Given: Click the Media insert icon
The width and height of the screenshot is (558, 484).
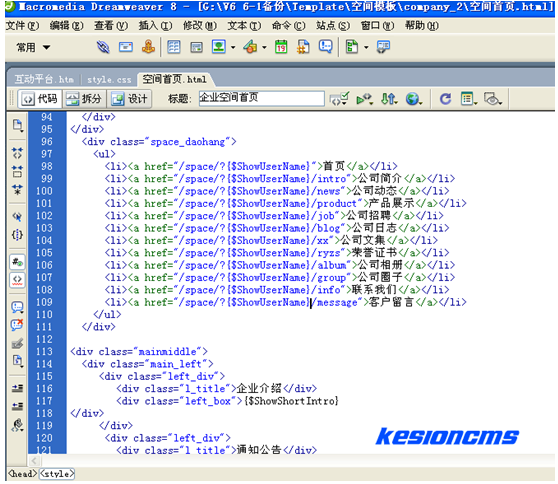Looking at the screenshot, I should (251, 47).
